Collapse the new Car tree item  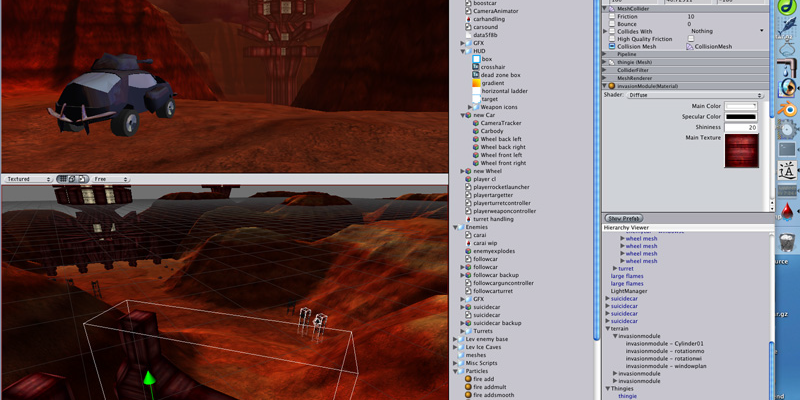coord(462,115)
